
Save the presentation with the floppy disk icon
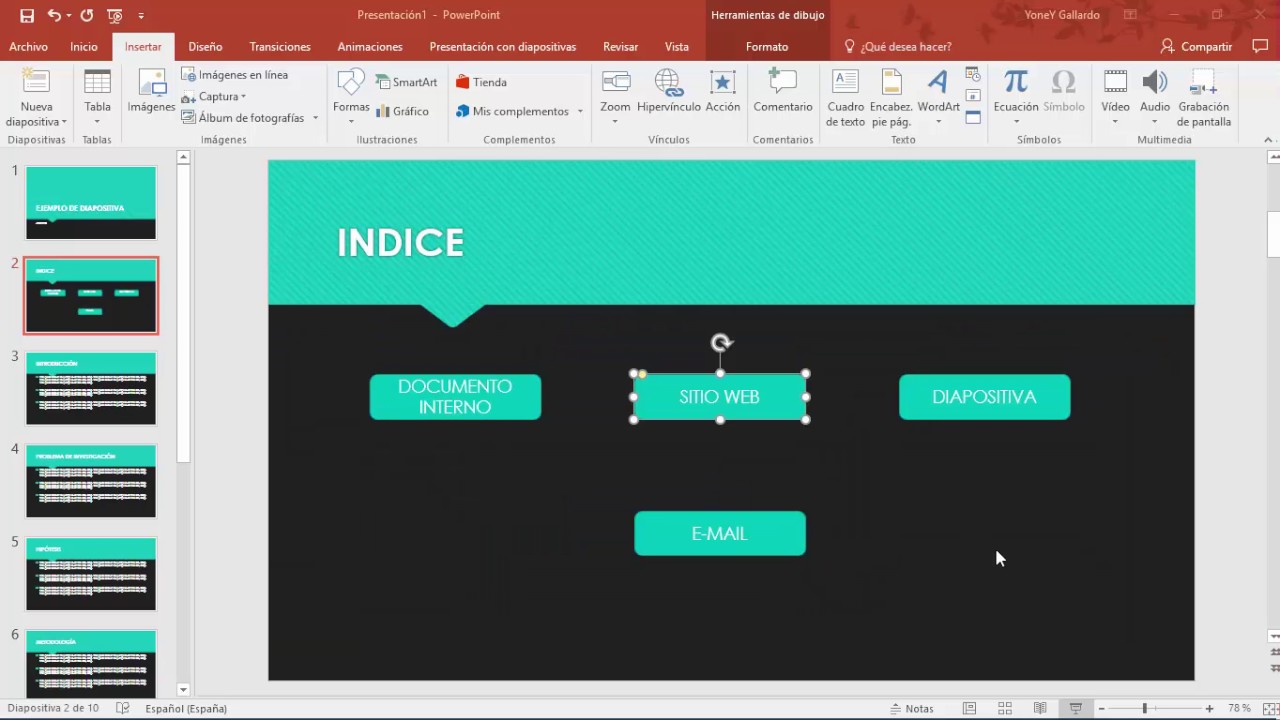coord(27,15)
